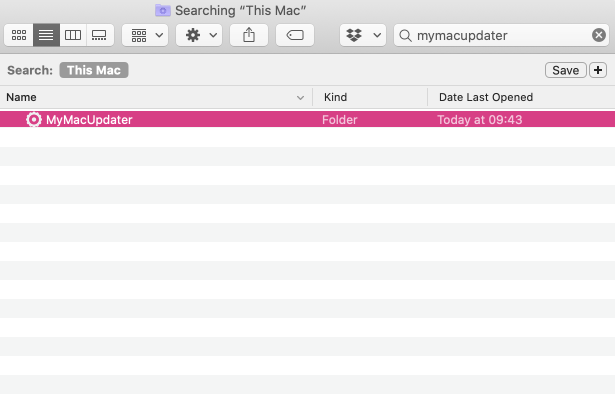Screen dimensions: 615x407
Task: Sort results by Name column
Action: pyautogui.click(x=150, y=97)
